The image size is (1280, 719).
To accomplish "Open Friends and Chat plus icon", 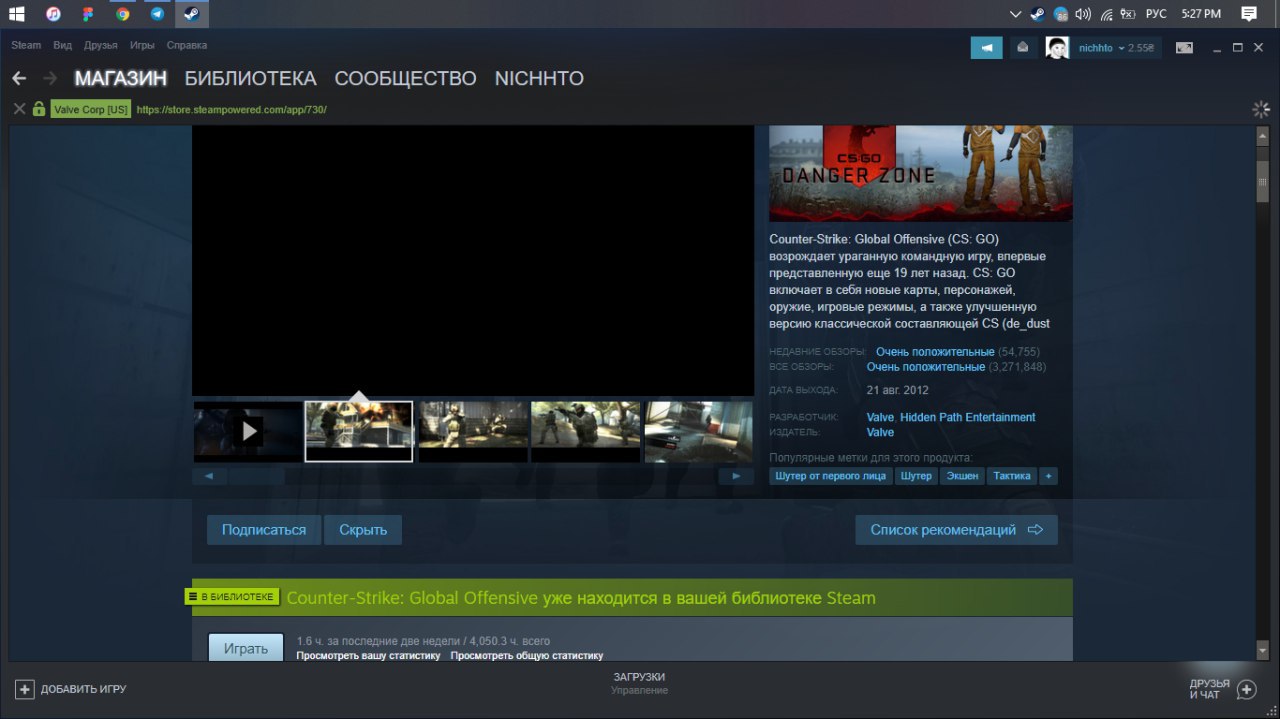I will pos(1246,689).
